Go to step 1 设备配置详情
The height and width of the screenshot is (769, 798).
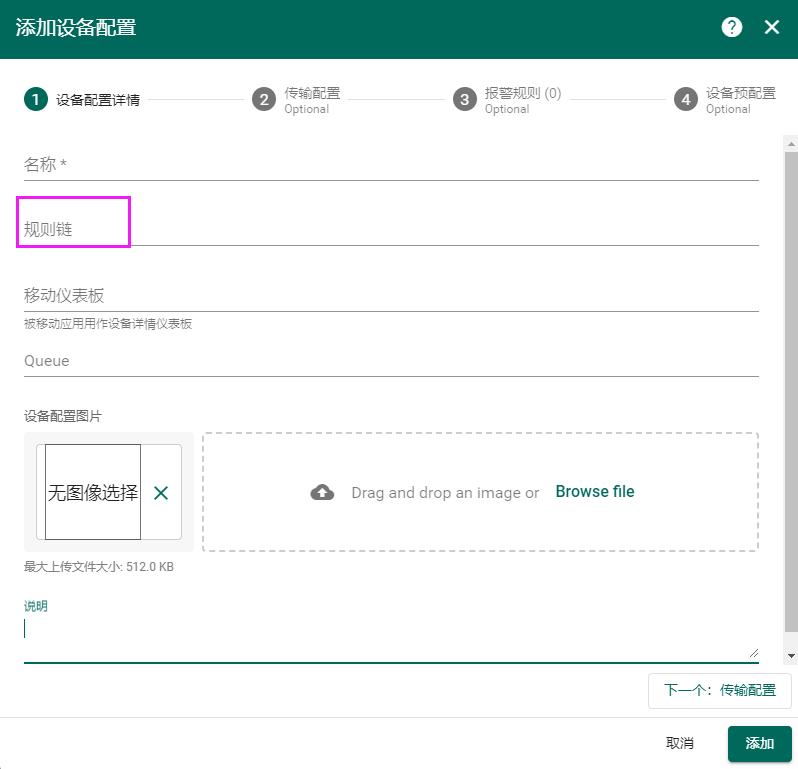[x=82, y=99]
